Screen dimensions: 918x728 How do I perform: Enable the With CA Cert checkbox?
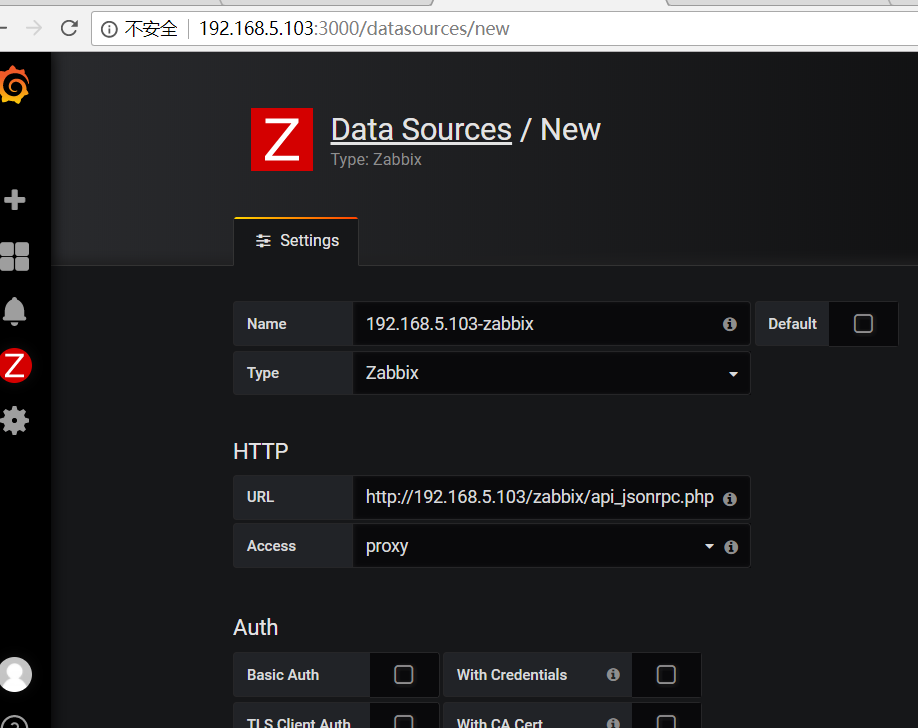666,722
